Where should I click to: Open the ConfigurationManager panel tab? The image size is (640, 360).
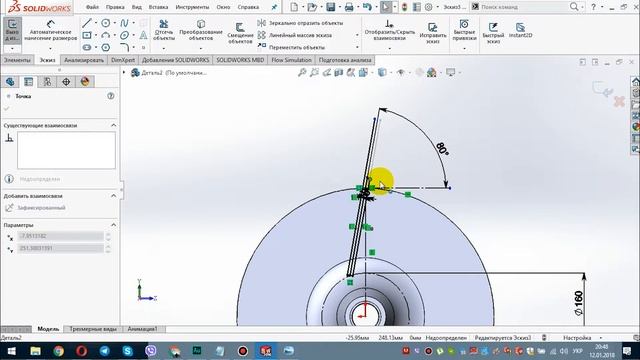click(x=47, y=82)
